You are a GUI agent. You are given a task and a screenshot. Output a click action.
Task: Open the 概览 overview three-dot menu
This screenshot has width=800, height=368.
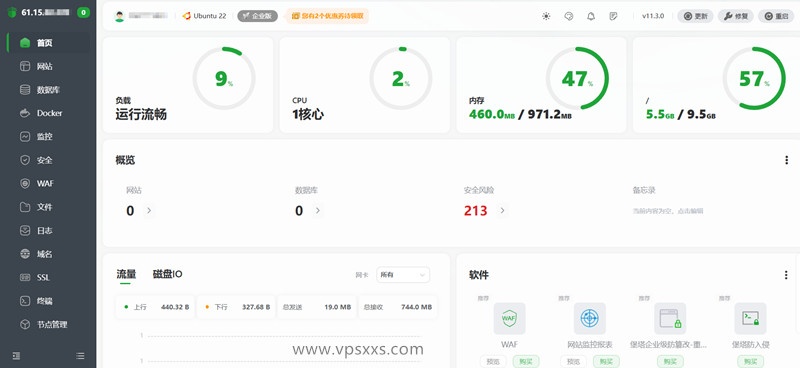[786, 160]
